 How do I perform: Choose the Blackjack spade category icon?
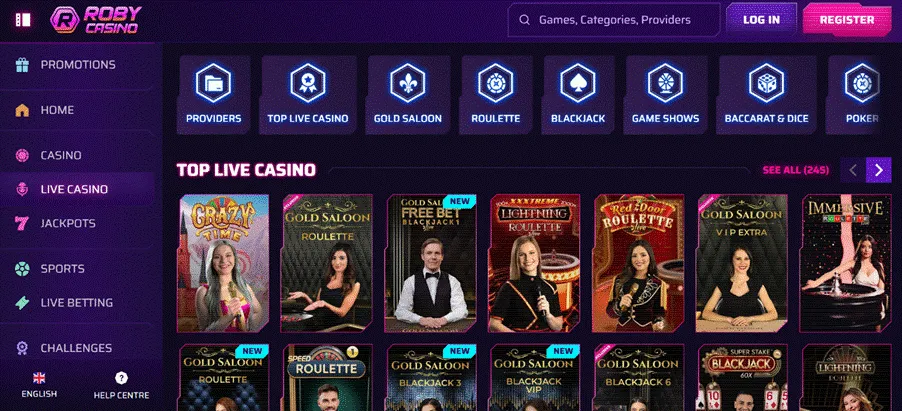click(578, 83)
